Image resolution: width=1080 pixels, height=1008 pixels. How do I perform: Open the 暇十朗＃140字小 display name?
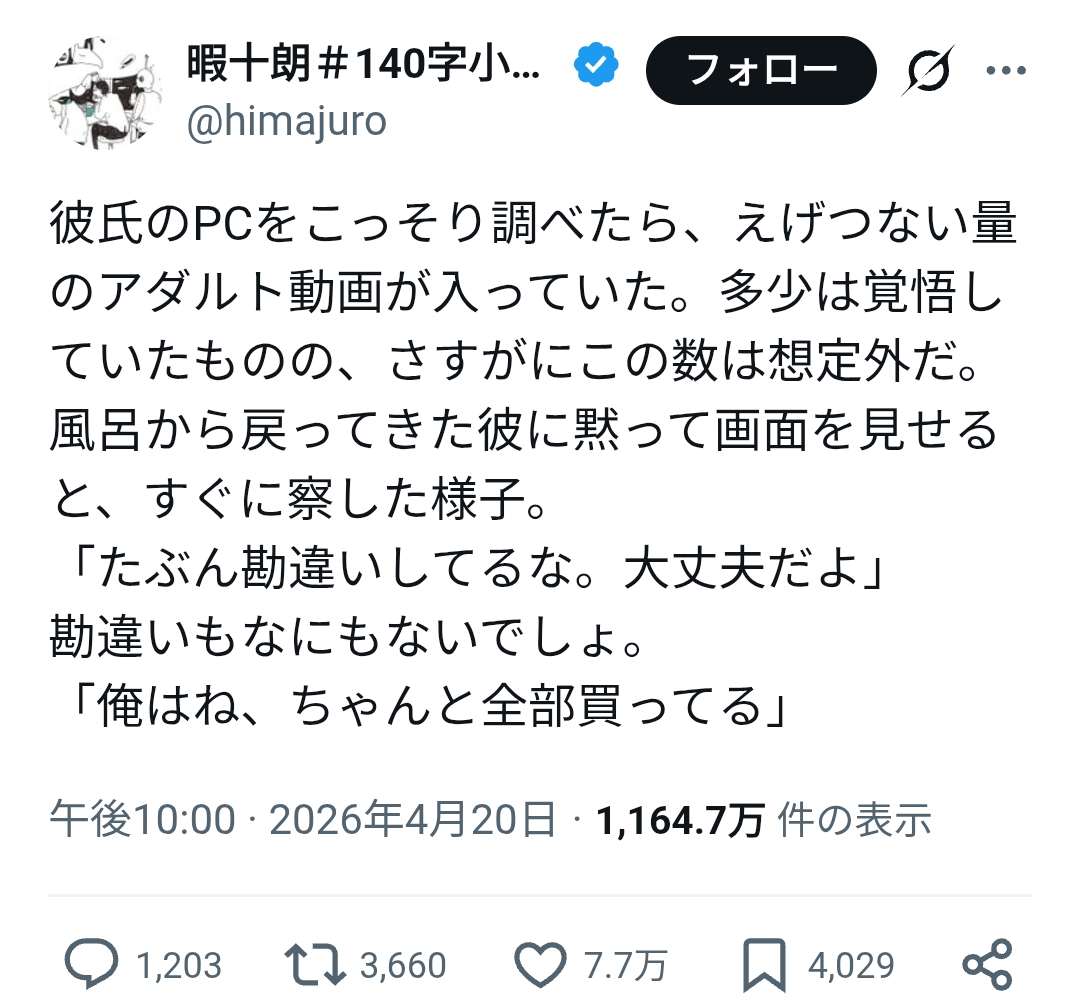364,68
